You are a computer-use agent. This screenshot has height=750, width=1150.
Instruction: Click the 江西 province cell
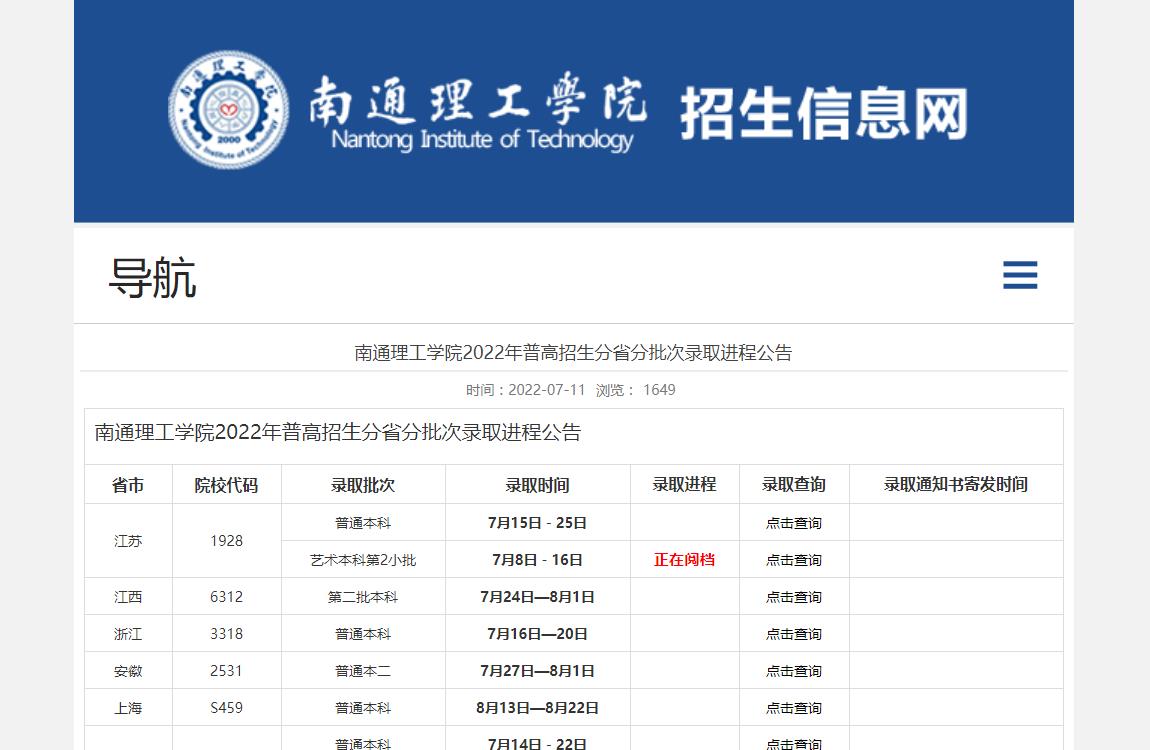[128, 597]
